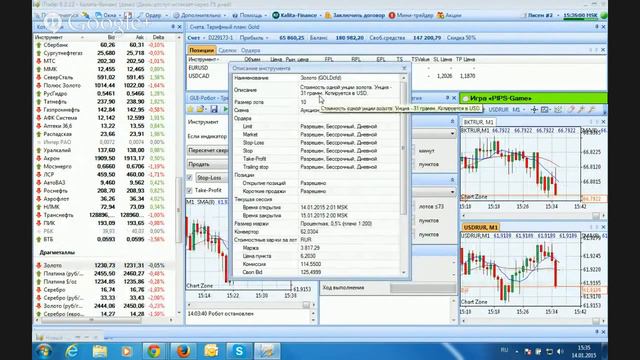The width and height of the screenshot is (640, 360).
Task: Click the volume speaker icon in system tray
Action: tap(560, 351)
